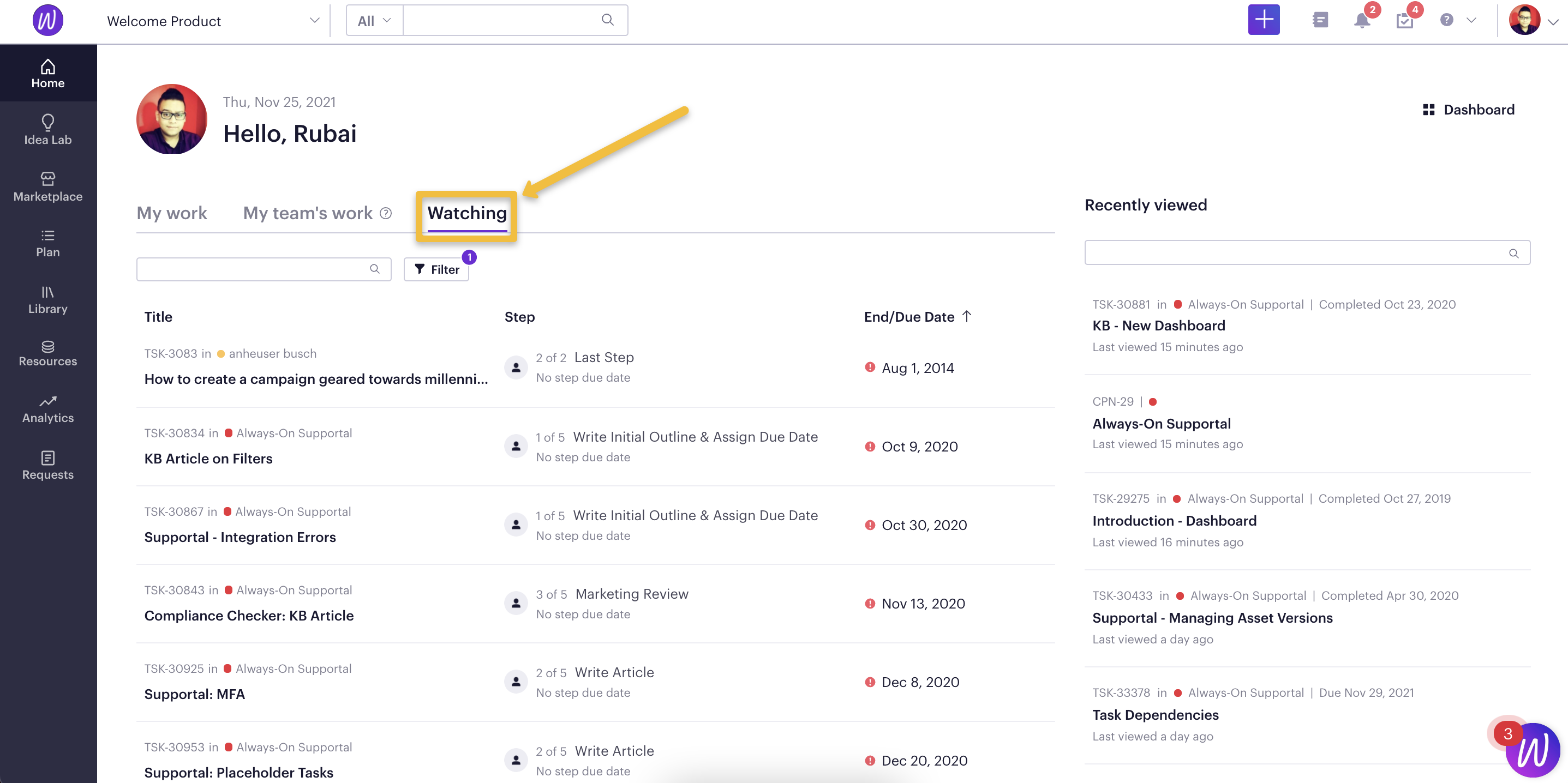Click the anheuser busch campaign label
This screenshot has width=1568, height=783.
pos(272,353)
